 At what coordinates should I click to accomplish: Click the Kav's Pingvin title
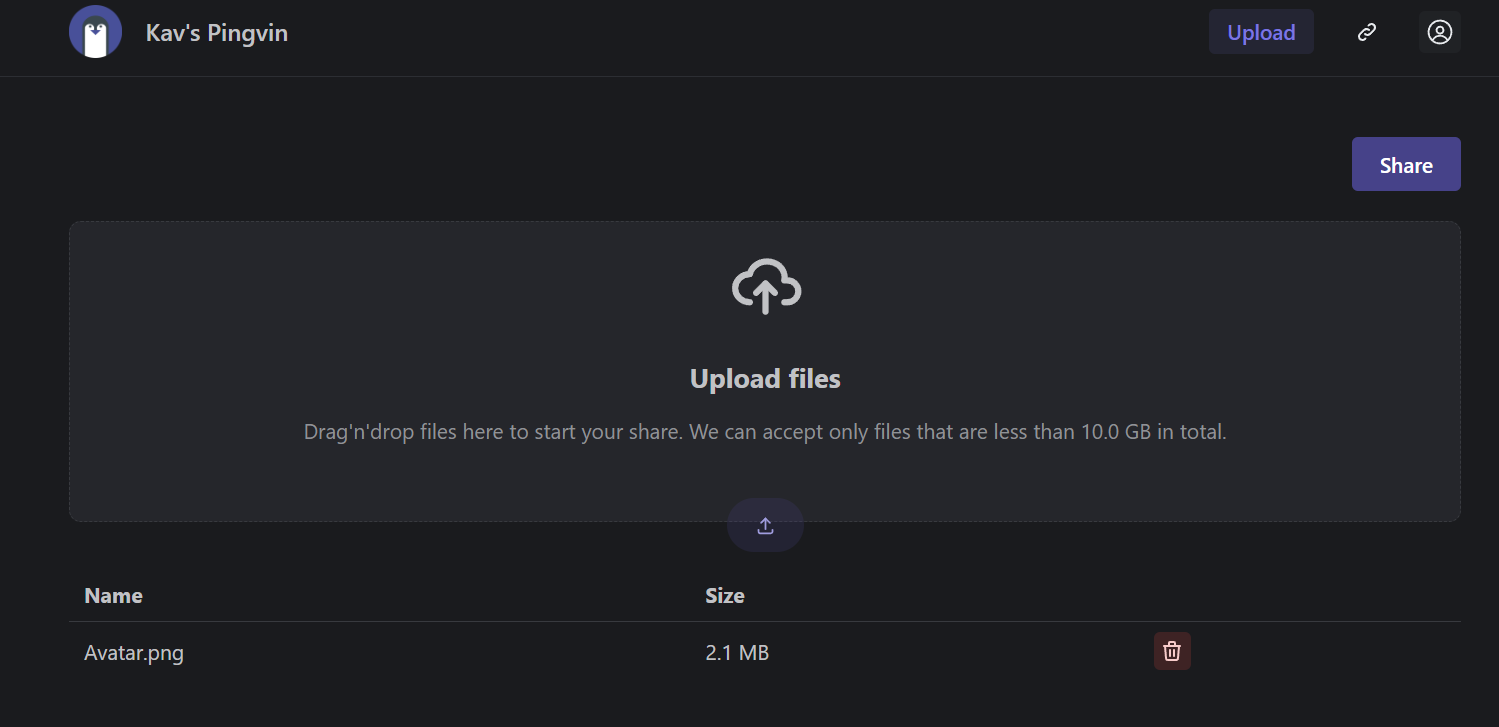tap(216, 32)
